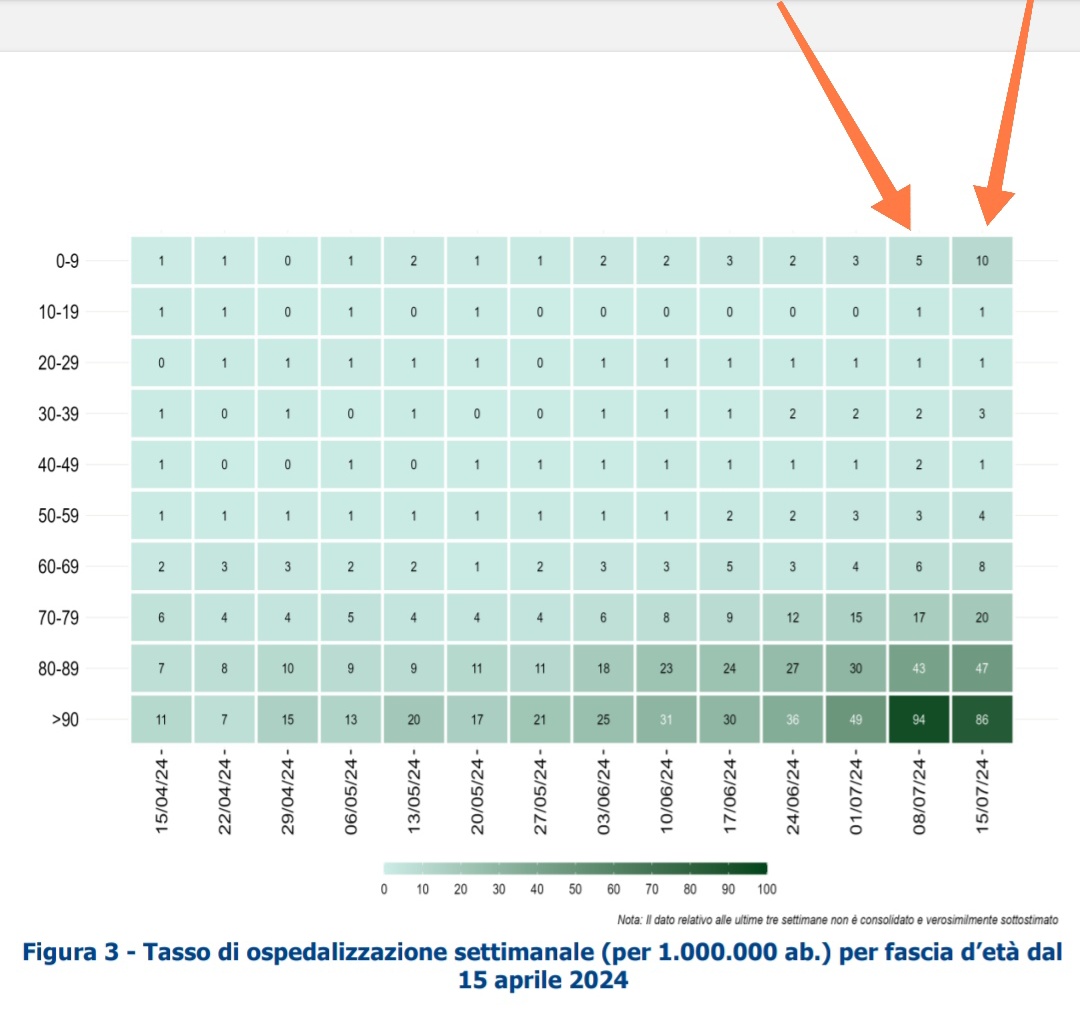
Task: Select the 22/04/24 date axis label
Action: pos(225,797)
